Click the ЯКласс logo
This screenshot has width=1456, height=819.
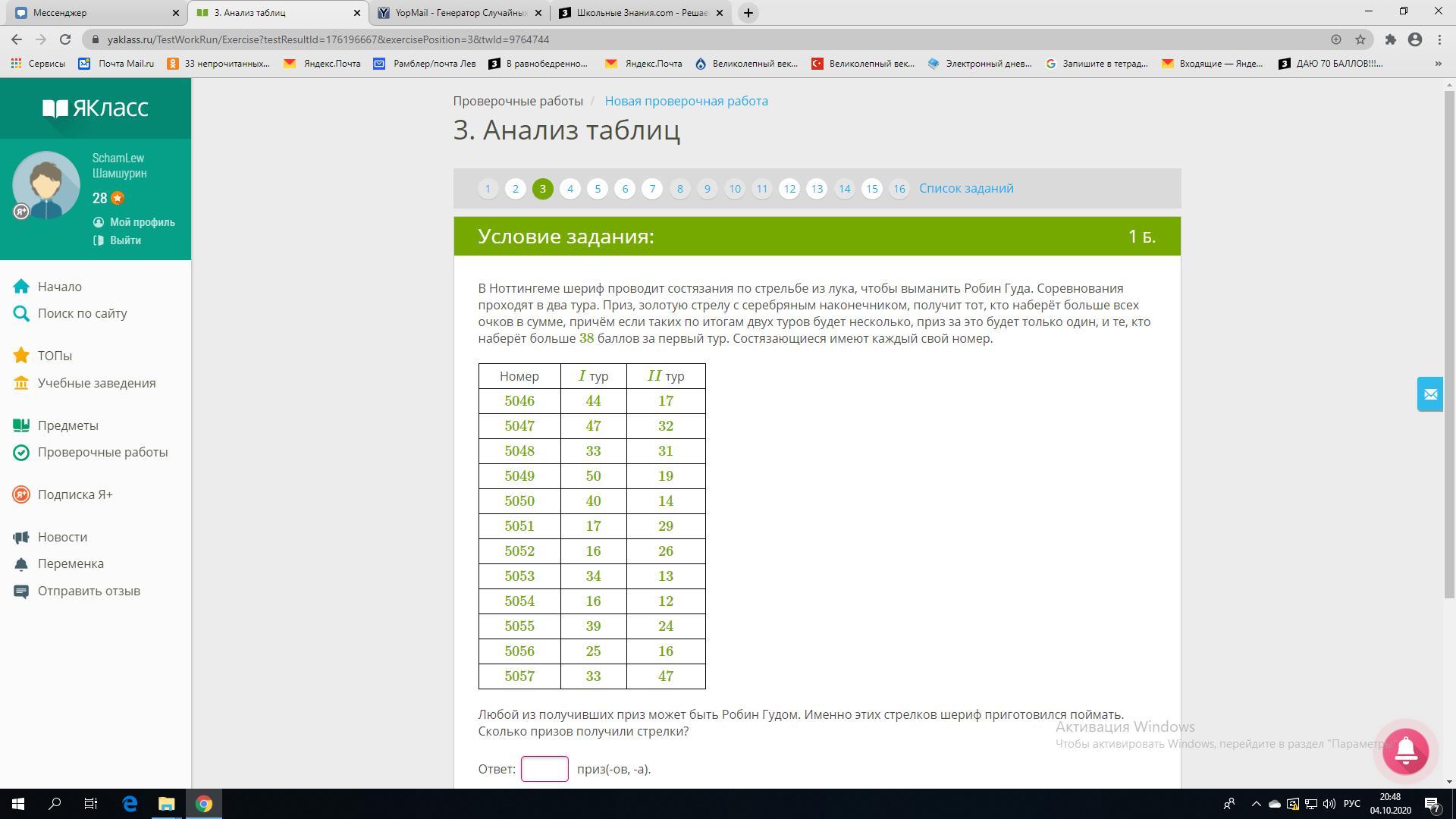[96, 108]
